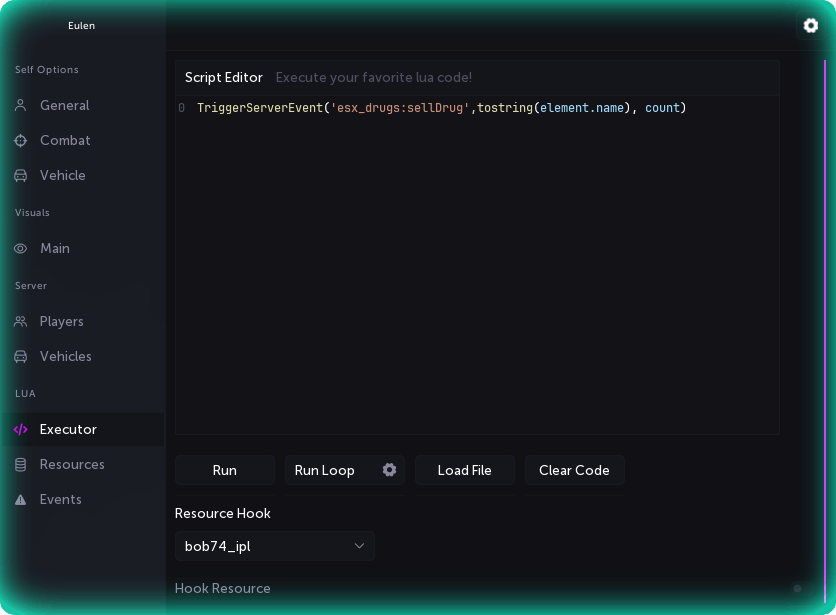The width and height of the screenshot is (836, 615).
Task: Open the settings gear in top-right corner
Action: point(811,26)
